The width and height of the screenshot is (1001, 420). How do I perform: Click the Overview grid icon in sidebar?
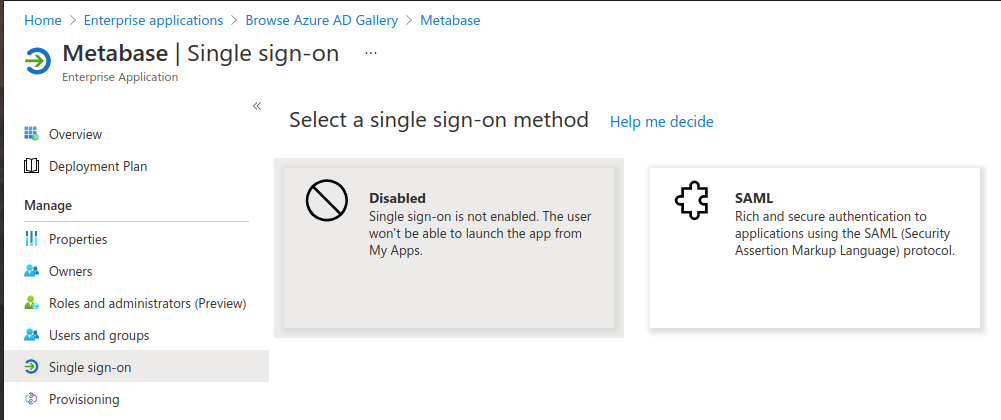(31, 134)
